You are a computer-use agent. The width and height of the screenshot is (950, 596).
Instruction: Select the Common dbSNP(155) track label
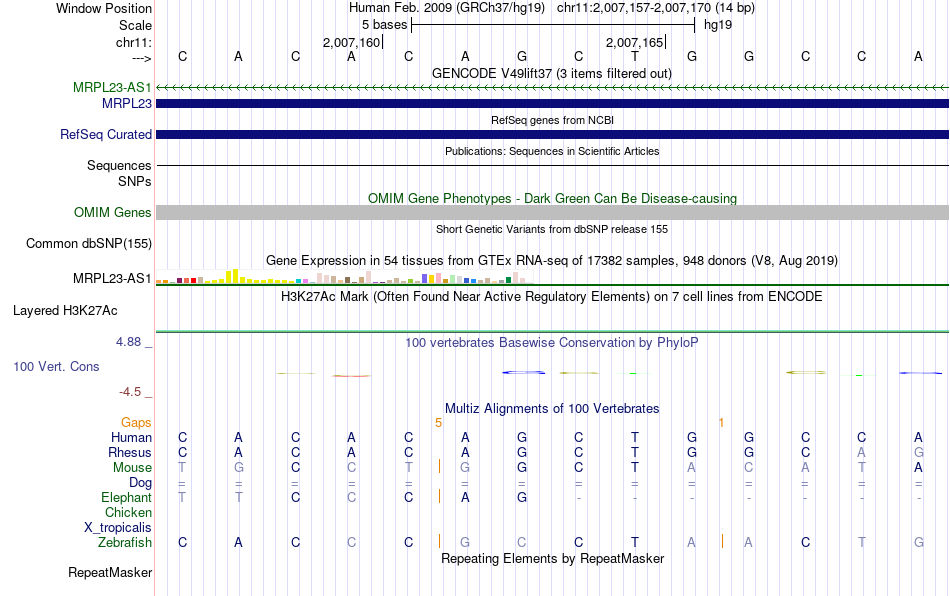[x=89, y=243]
